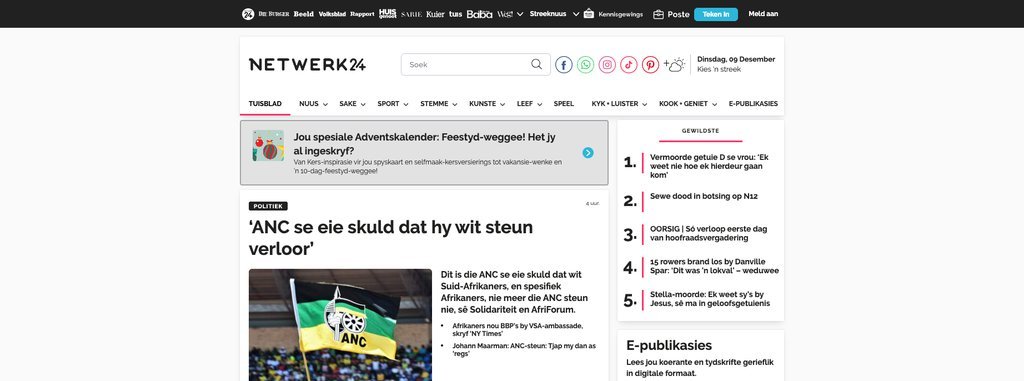Open 'OORSIG | Só verloop eerste dag' story
Image resolution: width=1024 pixels, height=381 pixels.
point(709,233)
